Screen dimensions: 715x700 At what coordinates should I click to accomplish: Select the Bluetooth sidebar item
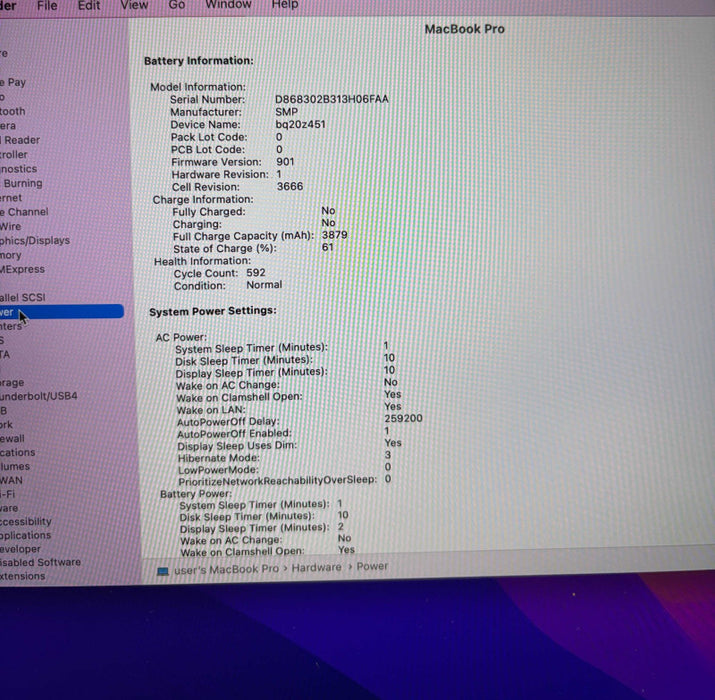13,111
